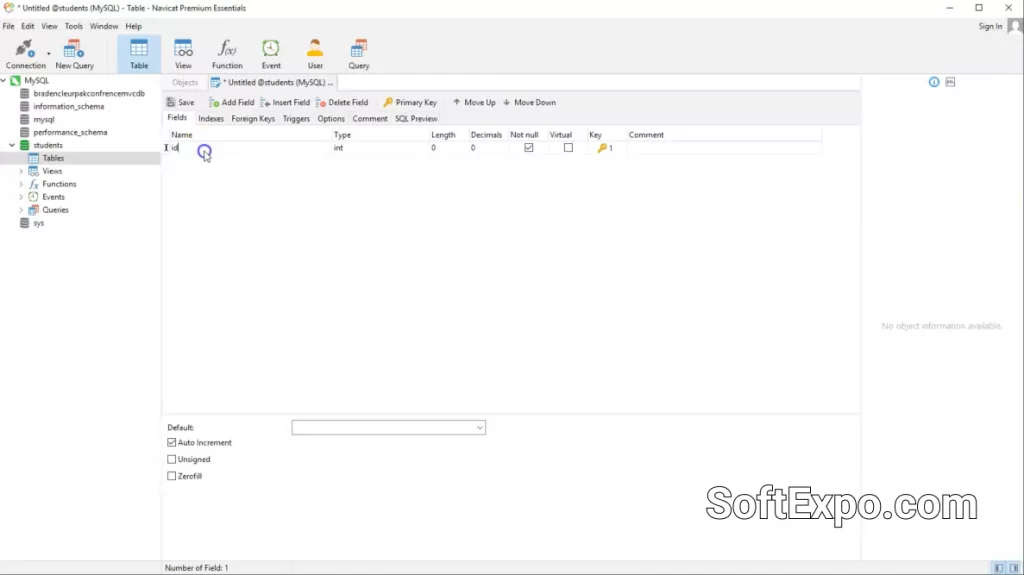The height and width of the screenshot is (575, 1024).
Task: Open the DDL panel icon
Action: 950,82
